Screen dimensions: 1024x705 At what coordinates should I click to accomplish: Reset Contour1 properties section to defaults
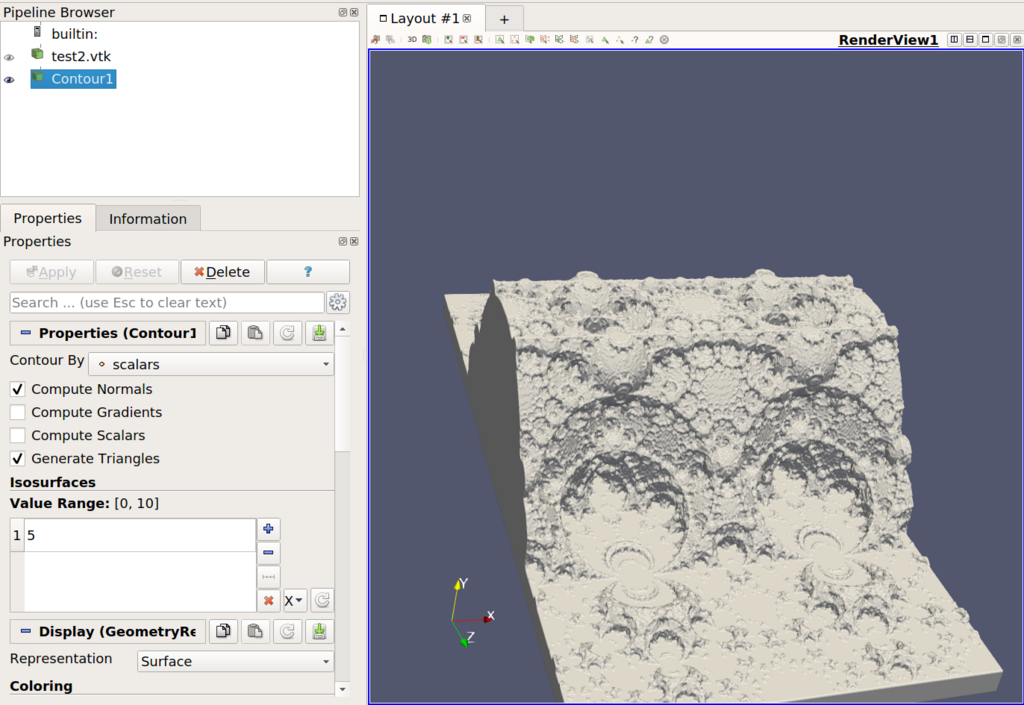click(x=287, y=333)
